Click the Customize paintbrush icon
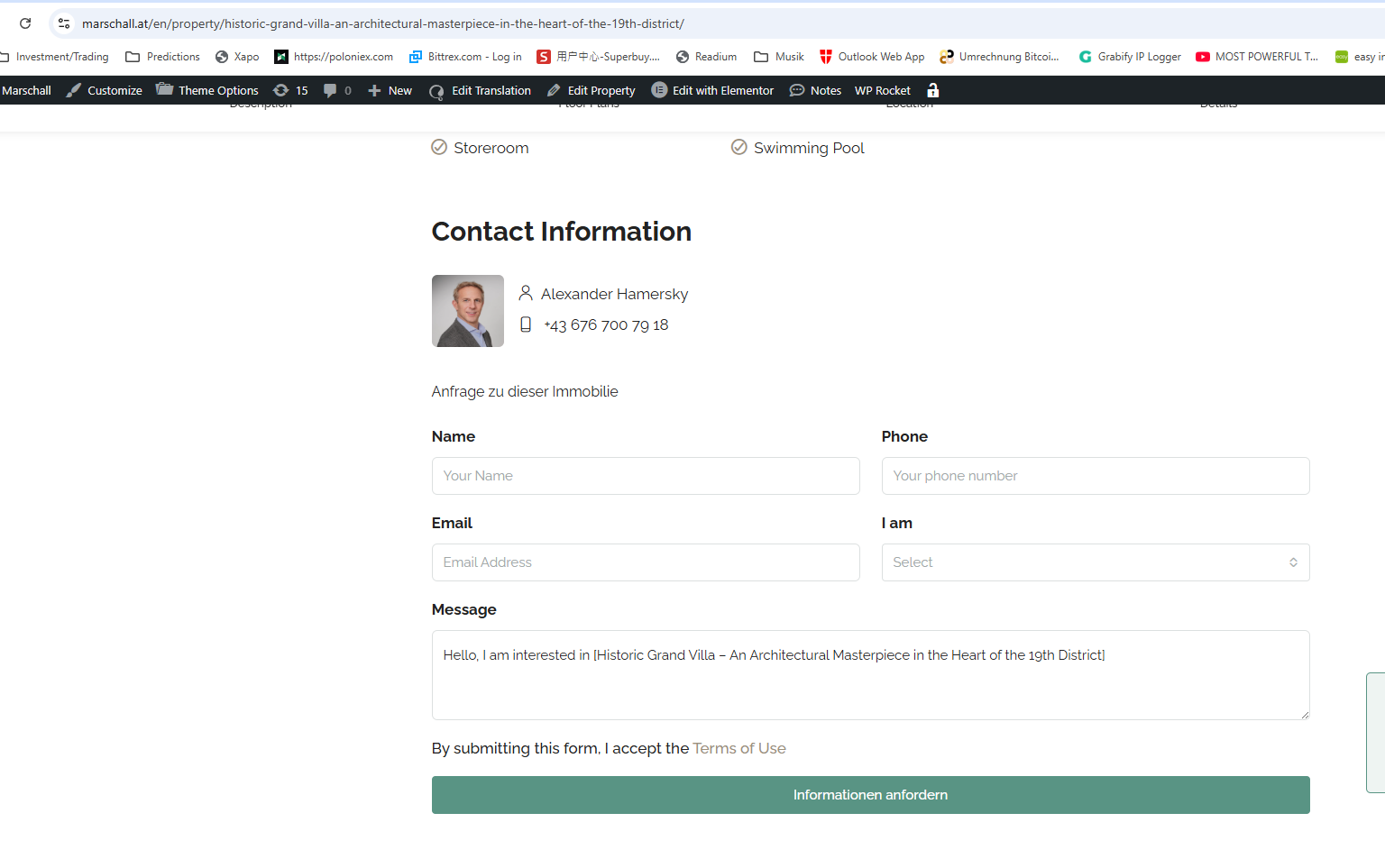Viewport: 1385px width, 868px height. [x=74, y=90]
